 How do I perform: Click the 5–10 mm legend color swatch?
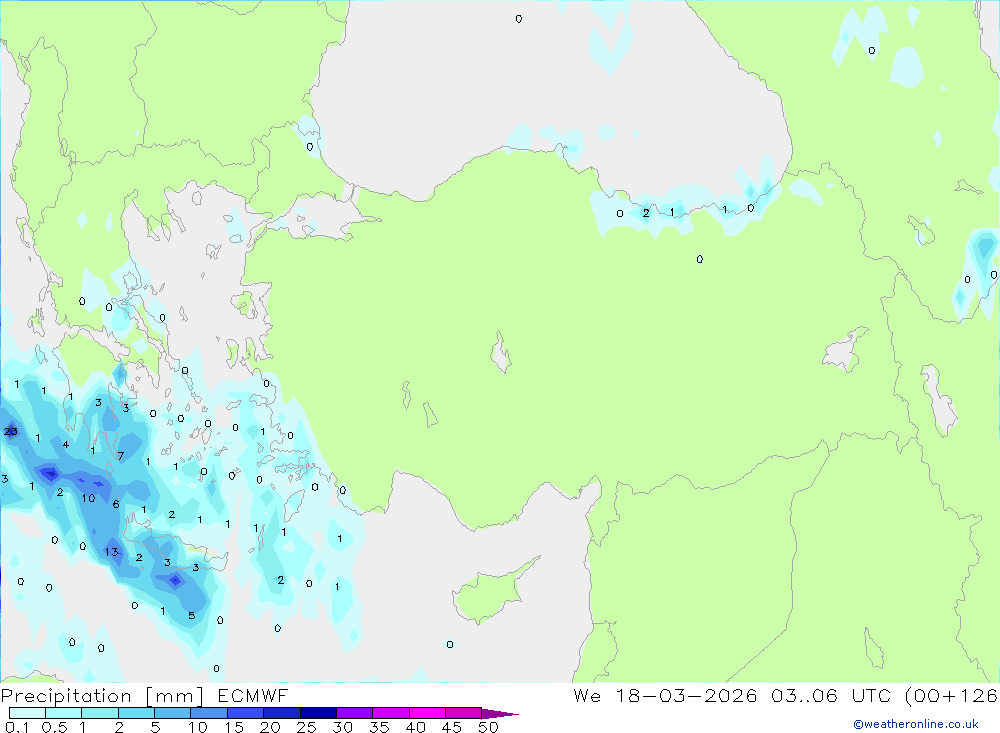pyautogui.click(x=173, y=713)
